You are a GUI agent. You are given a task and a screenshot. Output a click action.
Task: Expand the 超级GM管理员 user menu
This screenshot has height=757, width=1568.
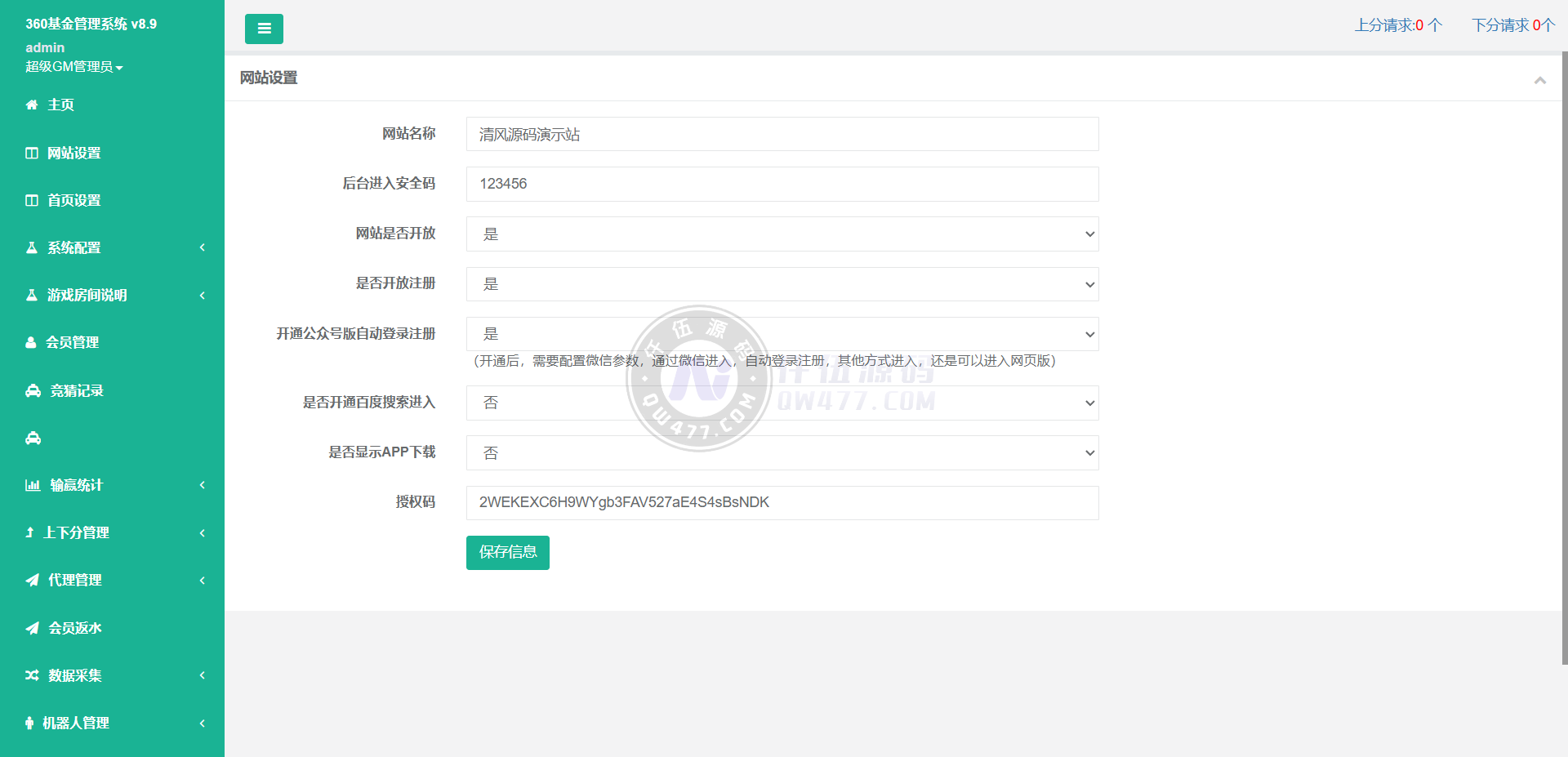click(73, 67)
